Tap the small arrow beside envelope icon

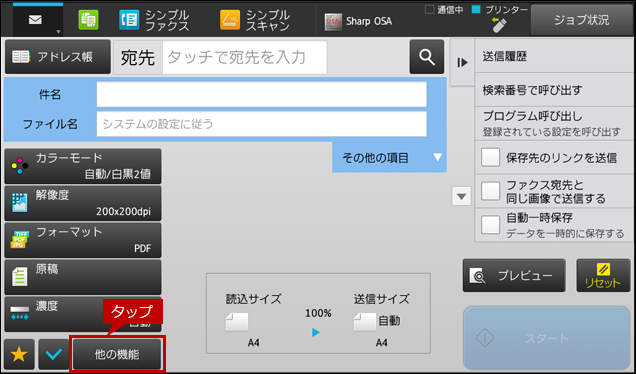point(58,32)
